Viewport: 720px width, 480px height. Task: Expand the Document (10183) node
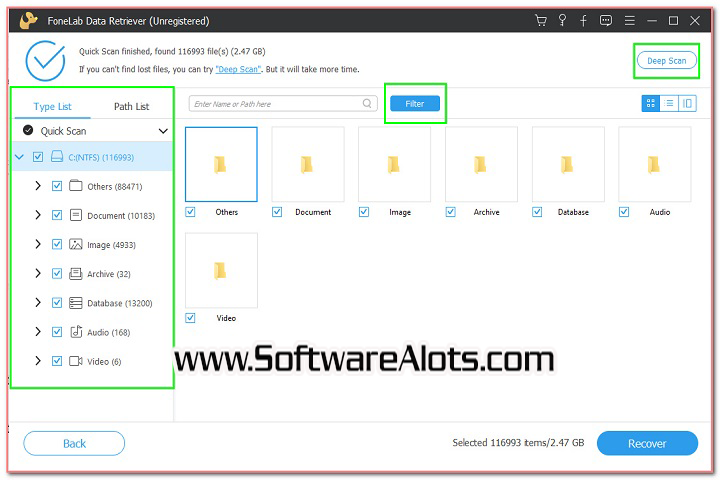[38, 215]
